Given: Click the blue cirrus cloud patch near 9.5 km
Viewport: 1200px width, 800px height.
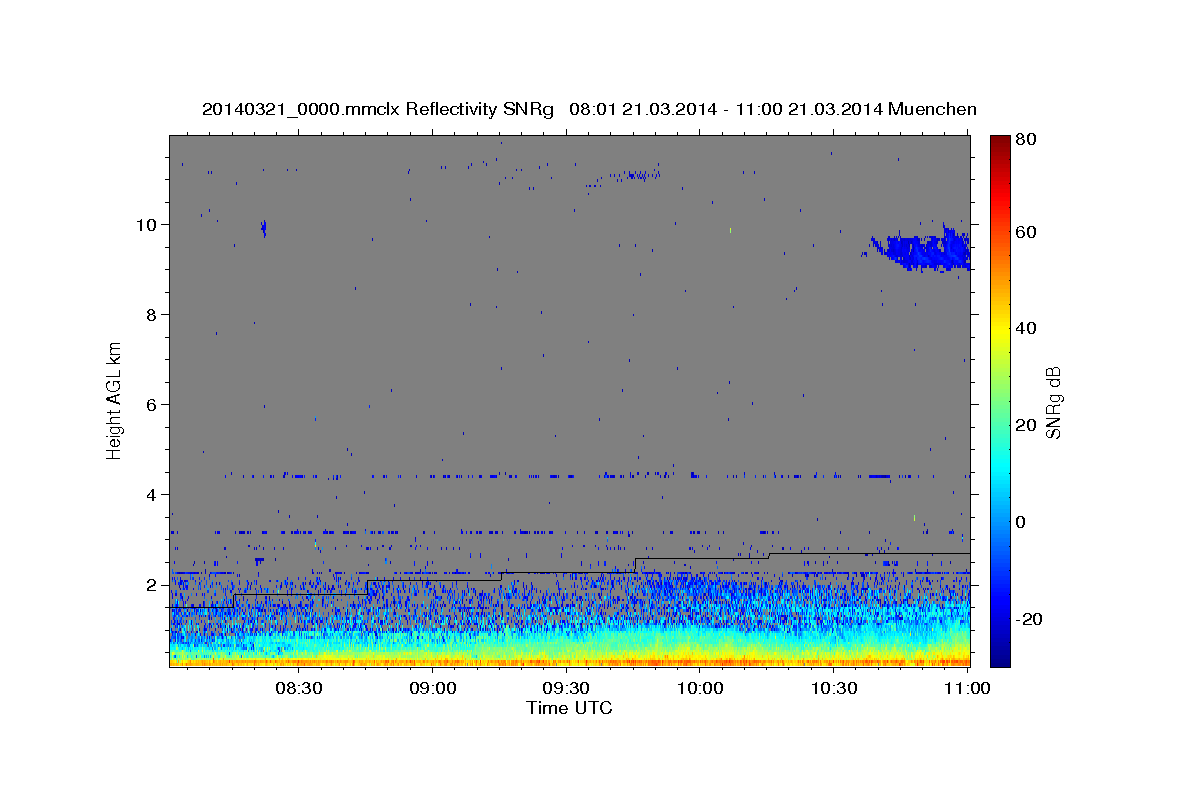Looking at the screenshot, I should (x=918, y=249).
